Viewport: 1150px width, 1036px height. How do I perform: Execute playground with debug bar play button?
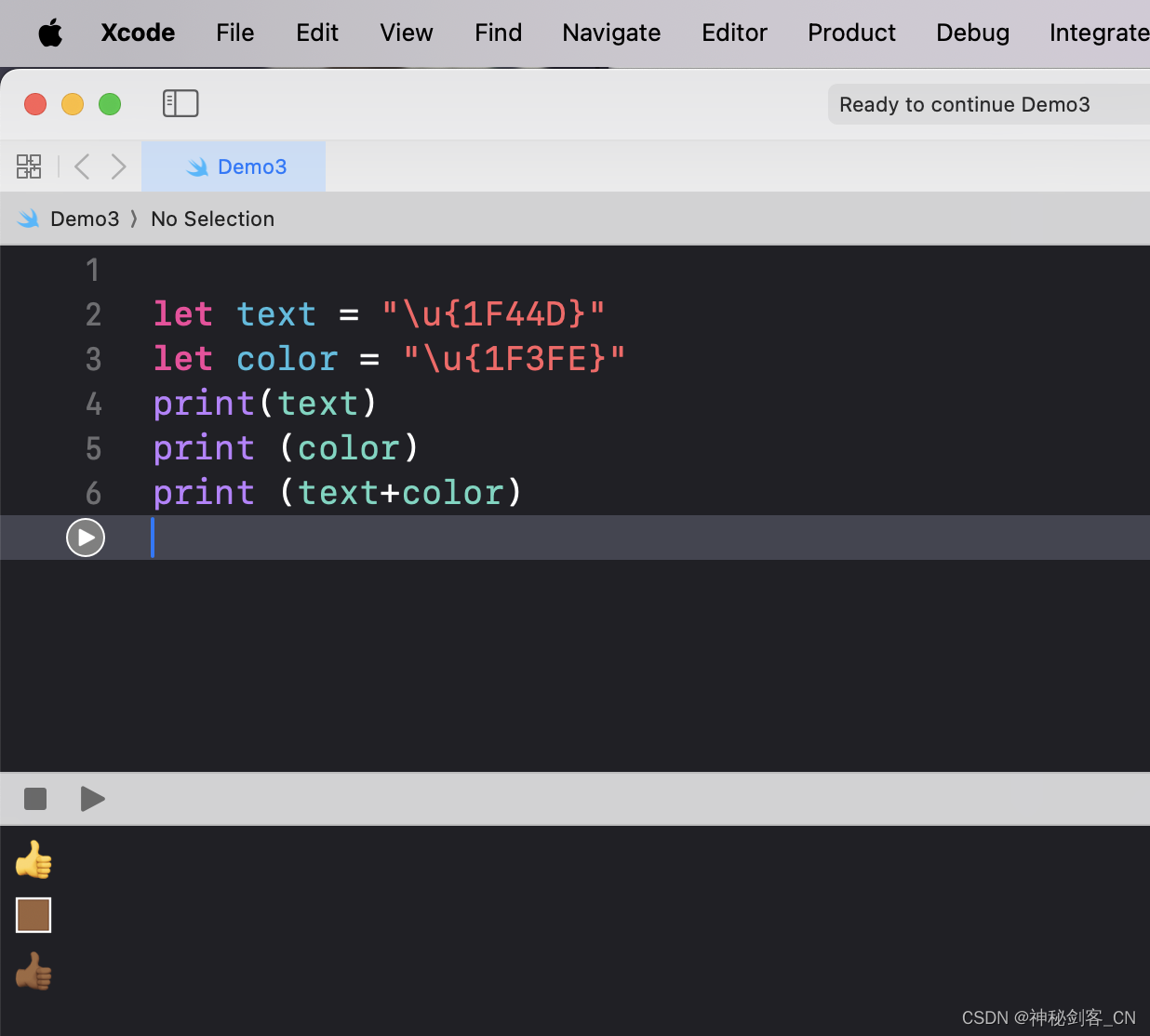(x=92, y=799)
